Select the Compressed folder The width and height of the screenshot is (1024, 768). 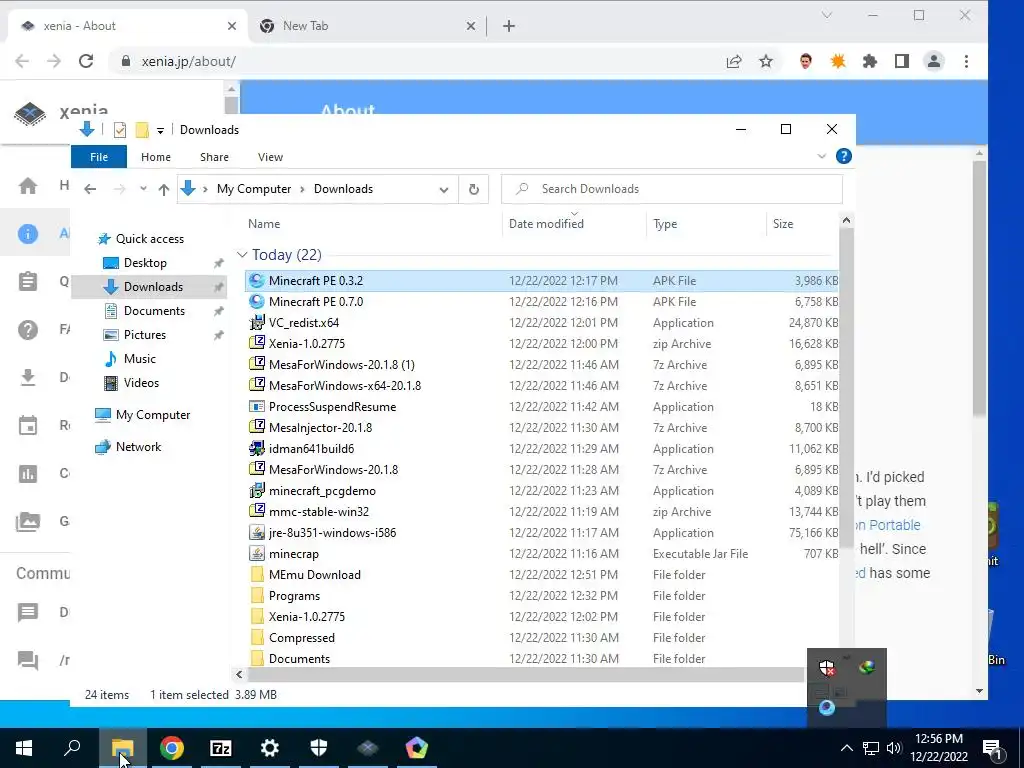click(x=301, y=637)
